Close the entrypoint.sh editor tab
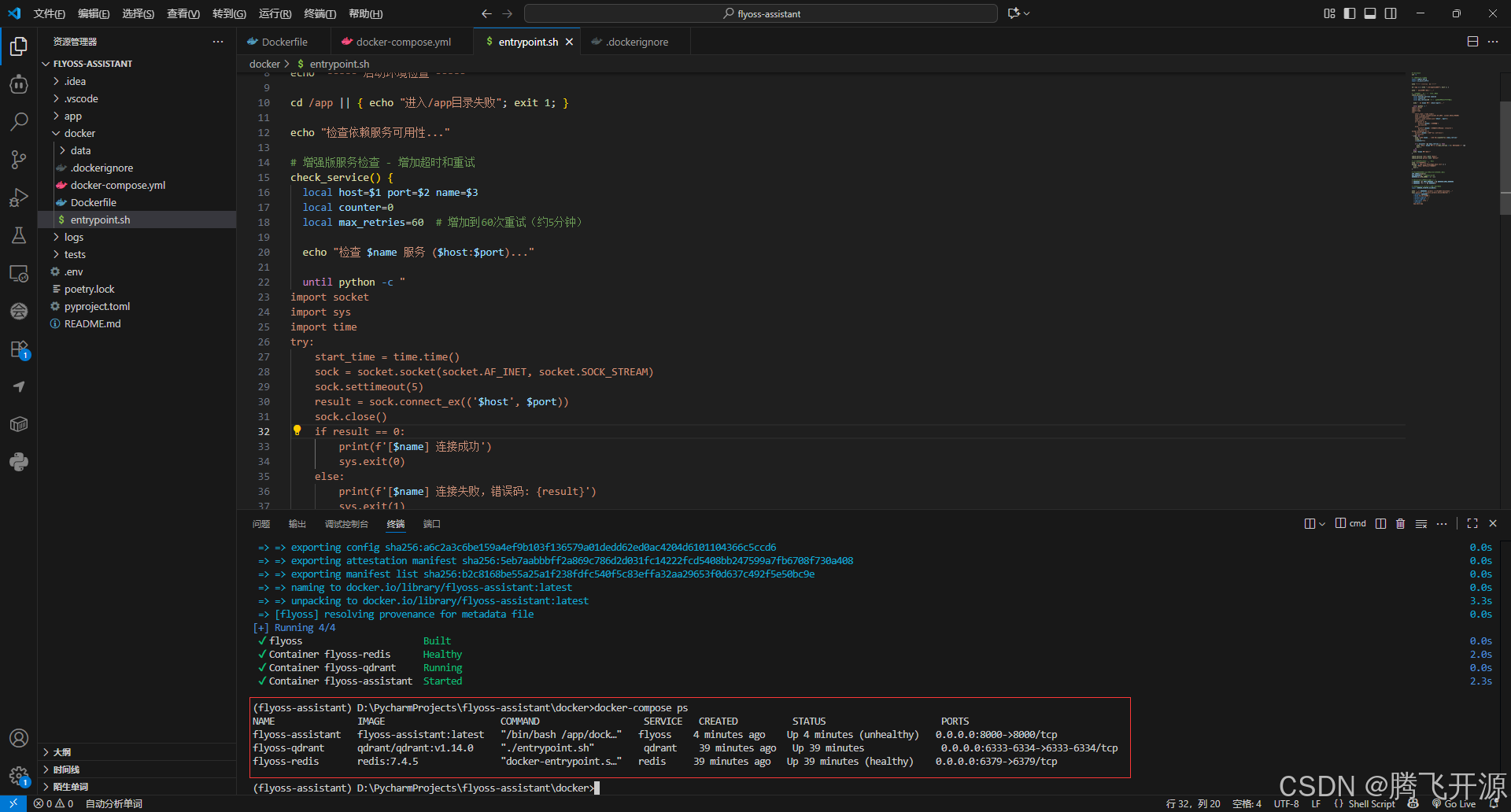Screen dimensions: 1511x812 click(x=569, y=42)
